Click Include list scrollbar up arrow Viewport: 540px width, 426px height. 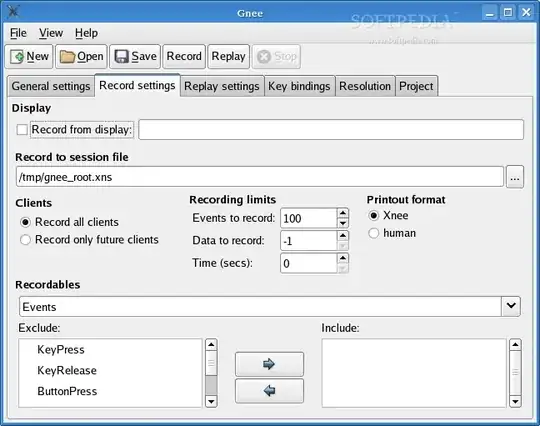click(515, 345)
